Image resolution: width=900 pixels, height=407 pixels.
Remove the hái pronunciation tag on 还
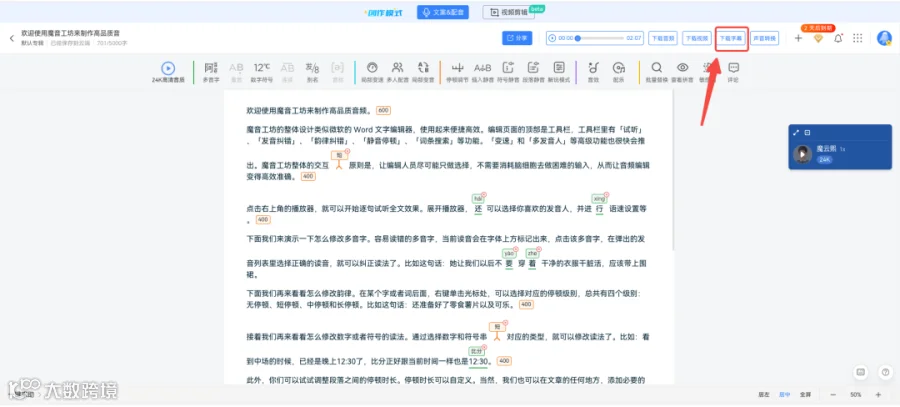pos(484,195)
